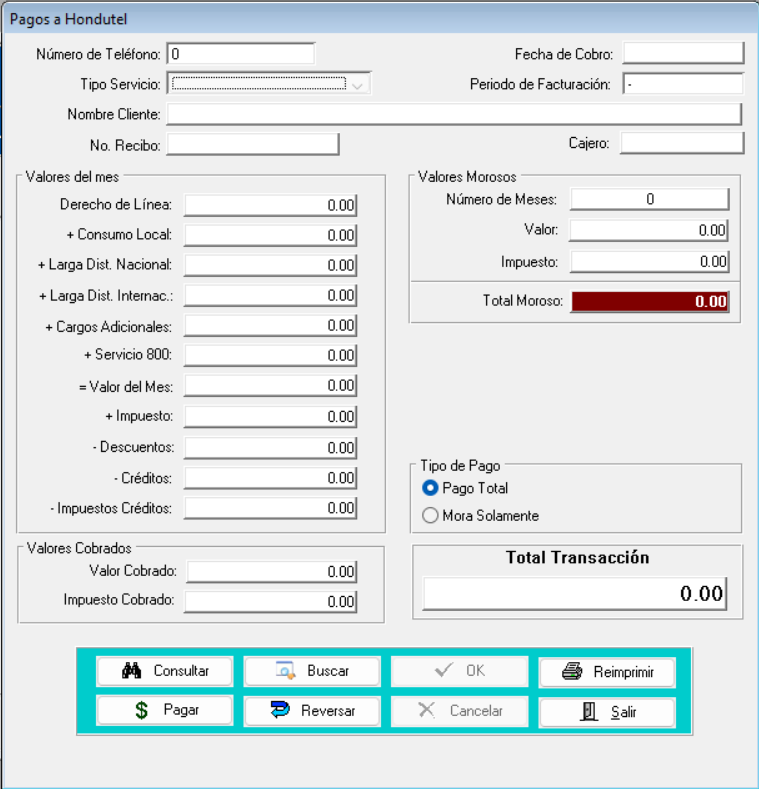Image resolution: width=759 pixels, height=789 pixels.
Task: Click the green dollar icon on Pagar
Action: tap(142, 710)
